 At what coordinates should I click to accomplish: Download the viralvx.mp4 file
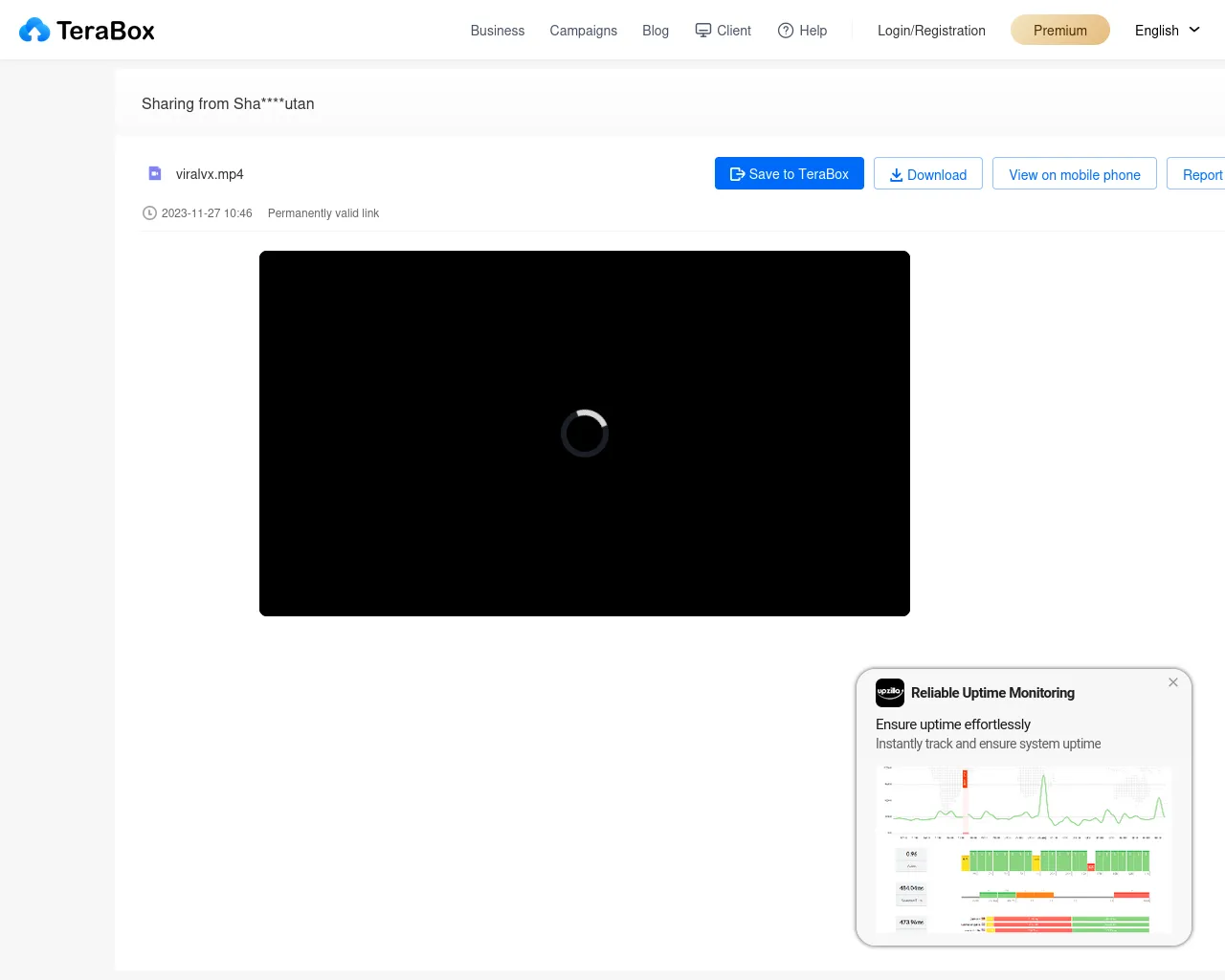[928, 174]
